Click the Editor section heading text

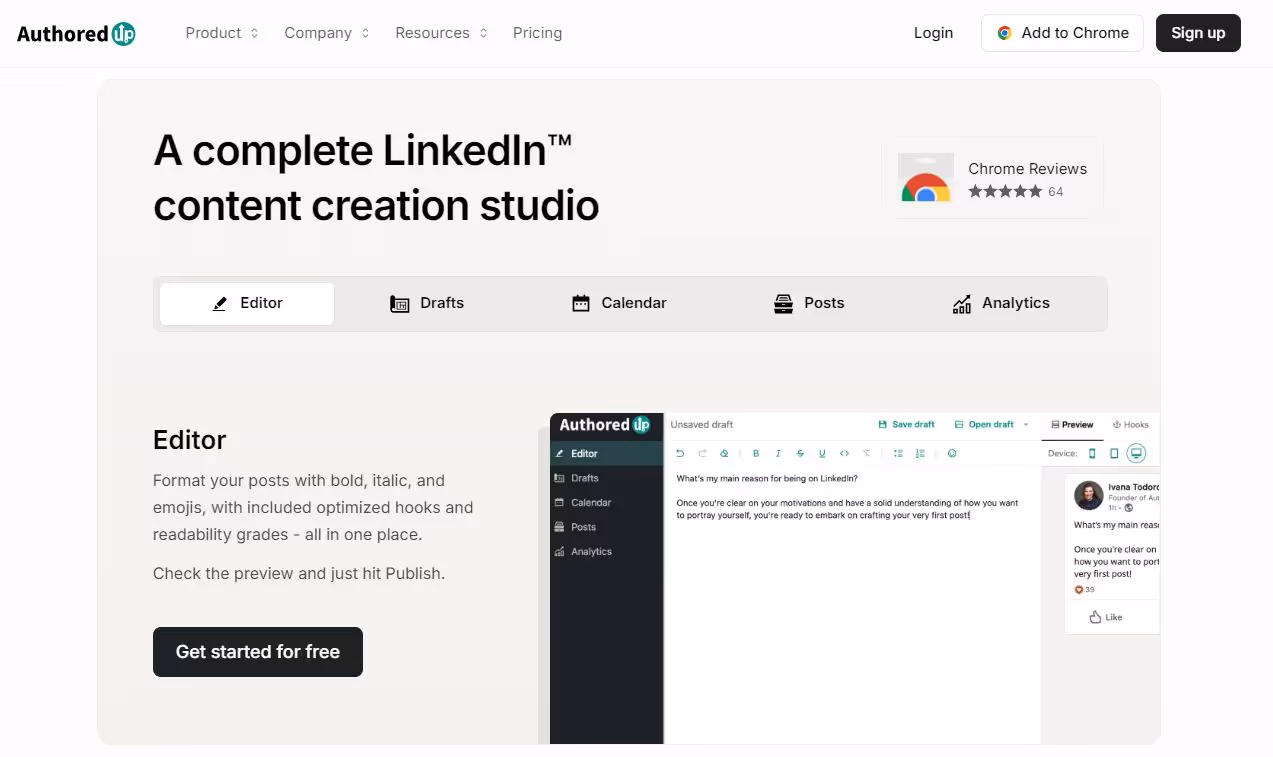[x=190, y=440]
